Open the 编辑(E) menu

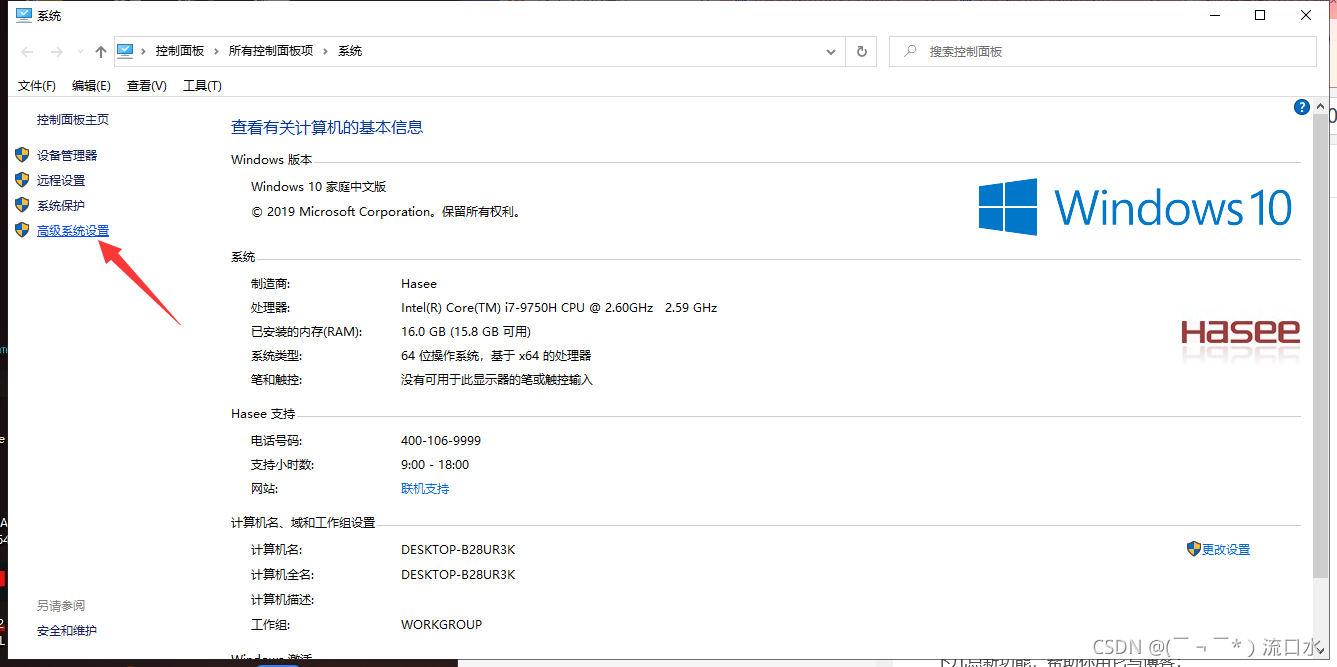pyautogui.click(x=91, y=86)
